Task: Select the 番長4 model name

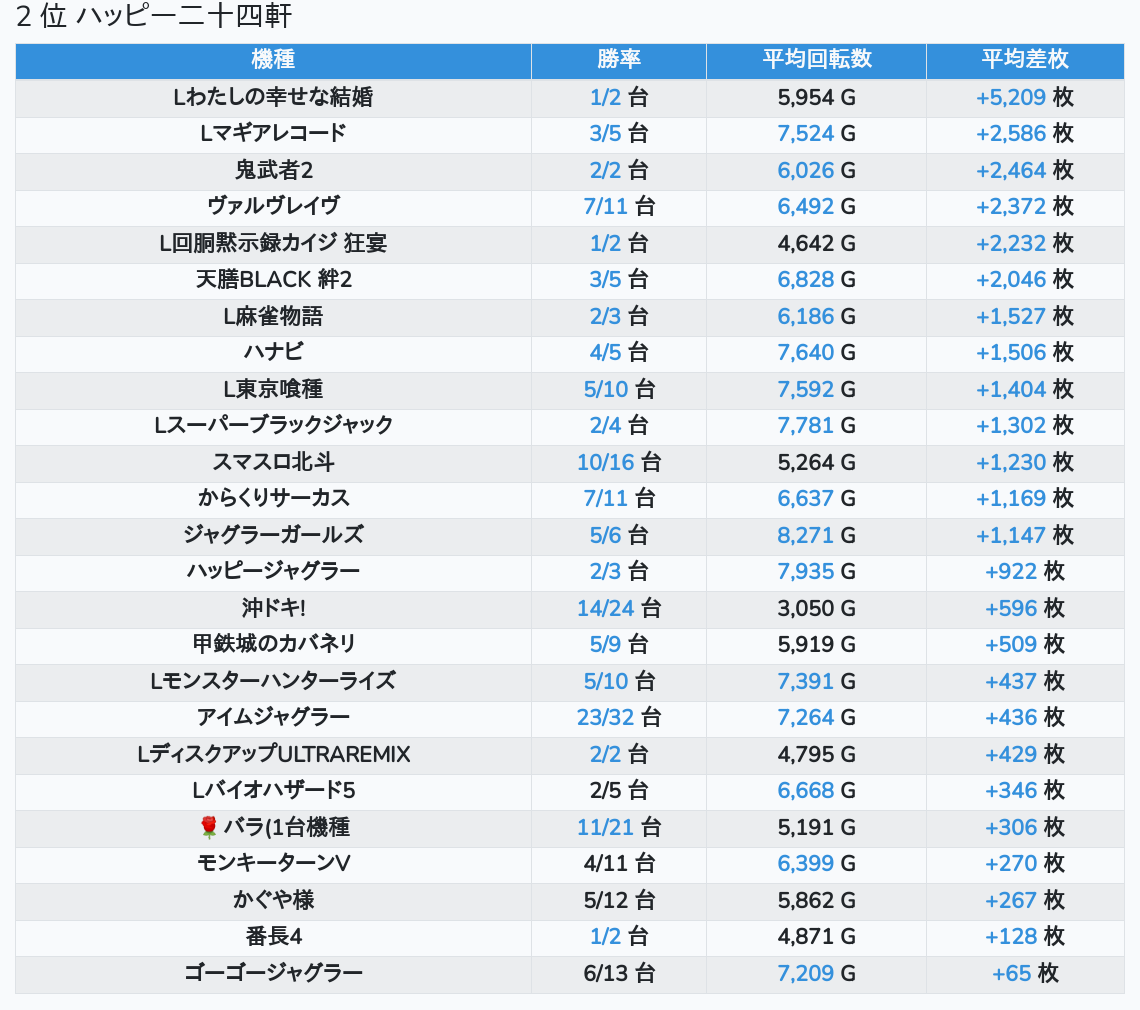Action: tap(273, 937)
